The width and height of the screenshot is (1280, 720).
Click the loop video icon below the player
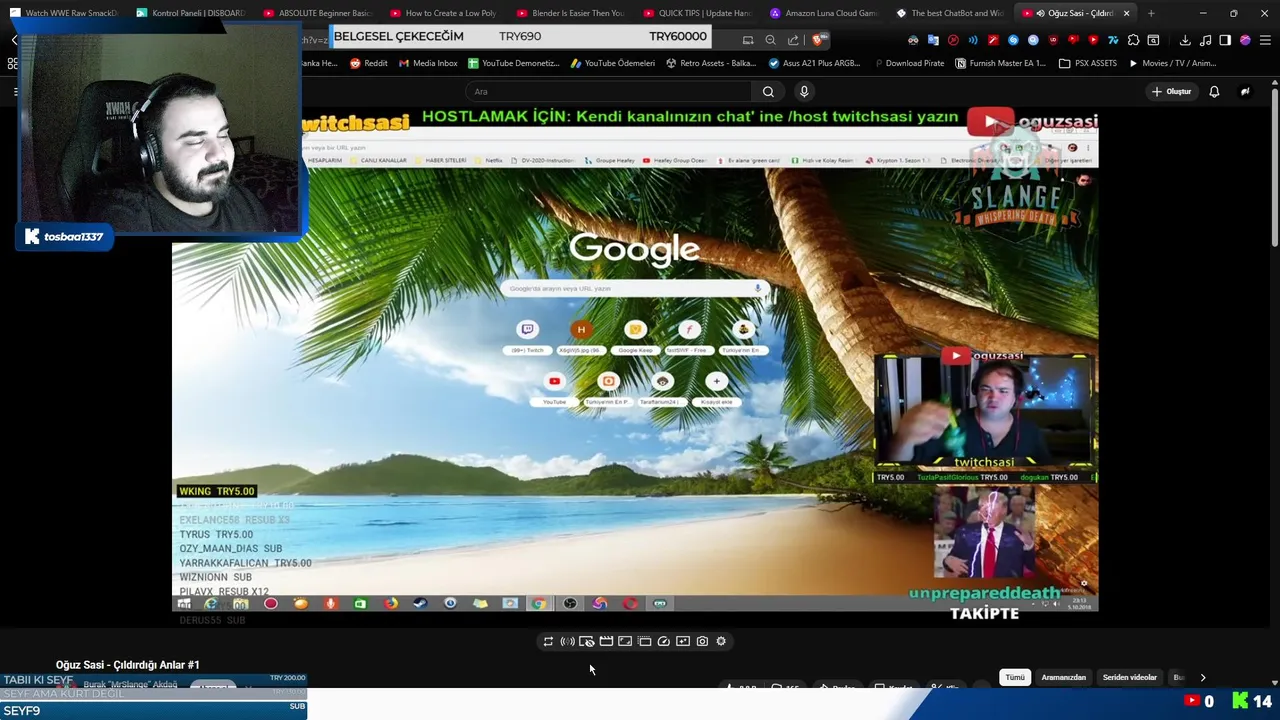(548, 641)
